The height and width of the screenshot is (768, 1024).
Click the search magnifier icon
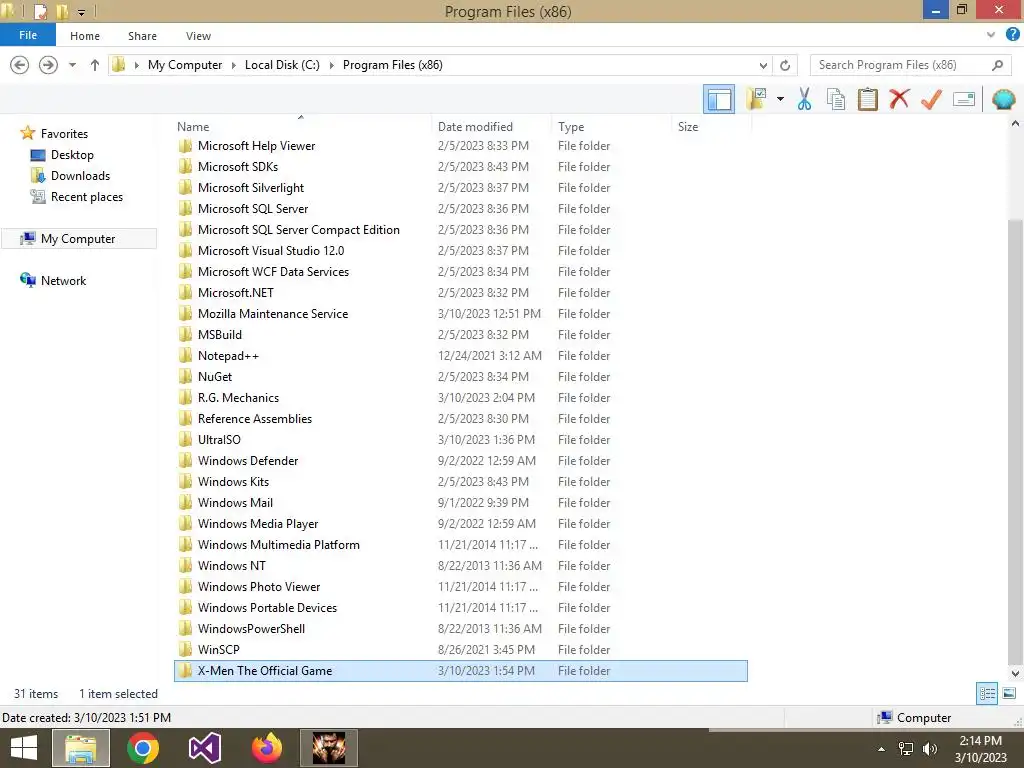coord(997,65)
